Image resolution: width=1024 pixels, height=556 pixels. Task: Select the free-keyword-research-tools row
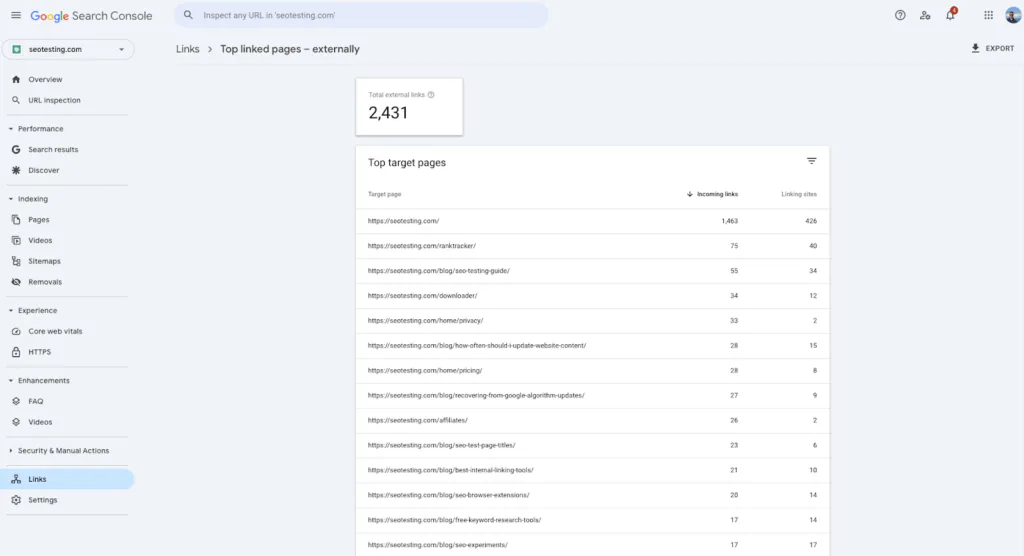click(592, 520)
